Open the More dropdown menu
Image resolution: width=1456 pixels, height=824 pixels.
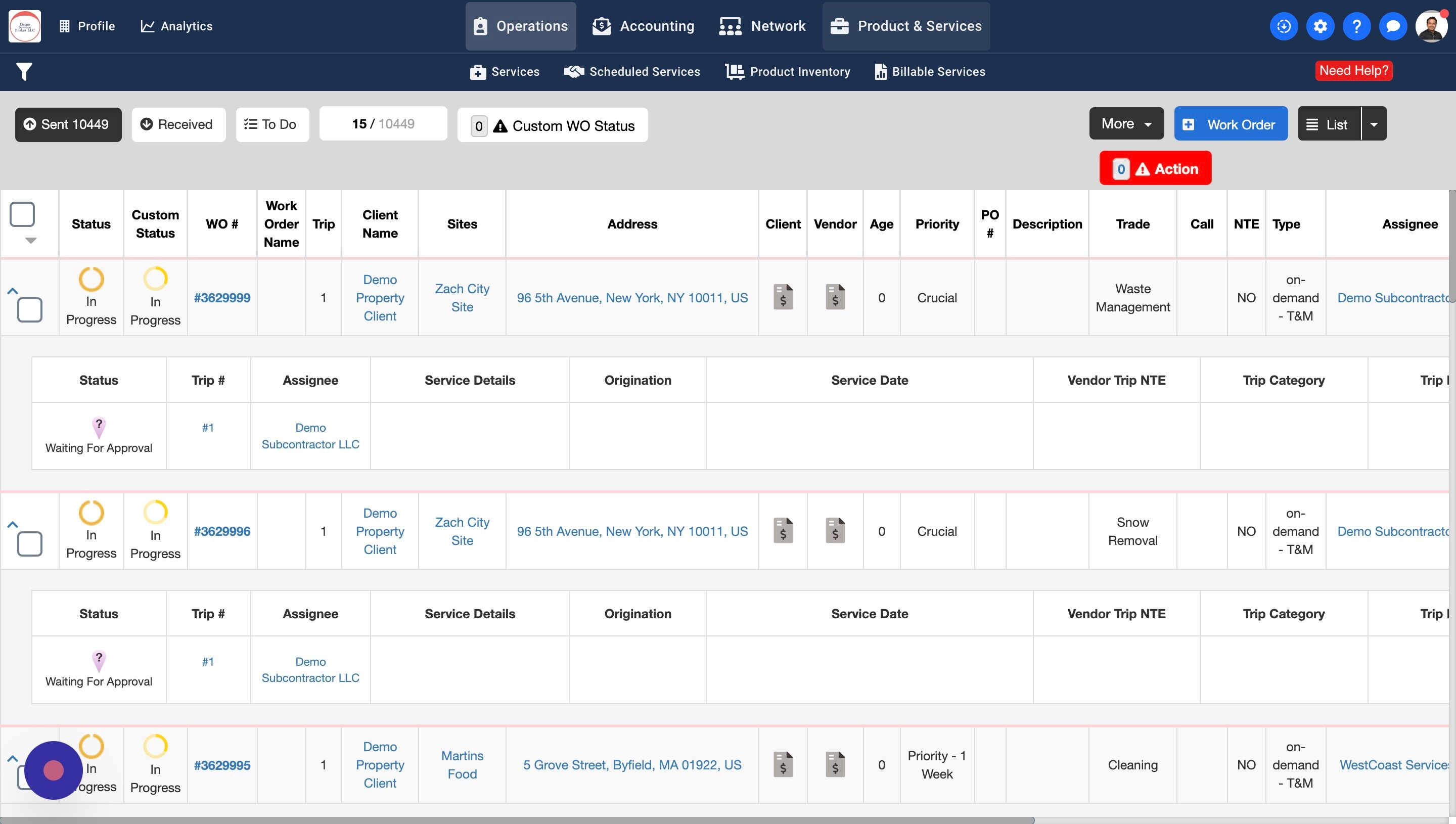[1126, 123]
